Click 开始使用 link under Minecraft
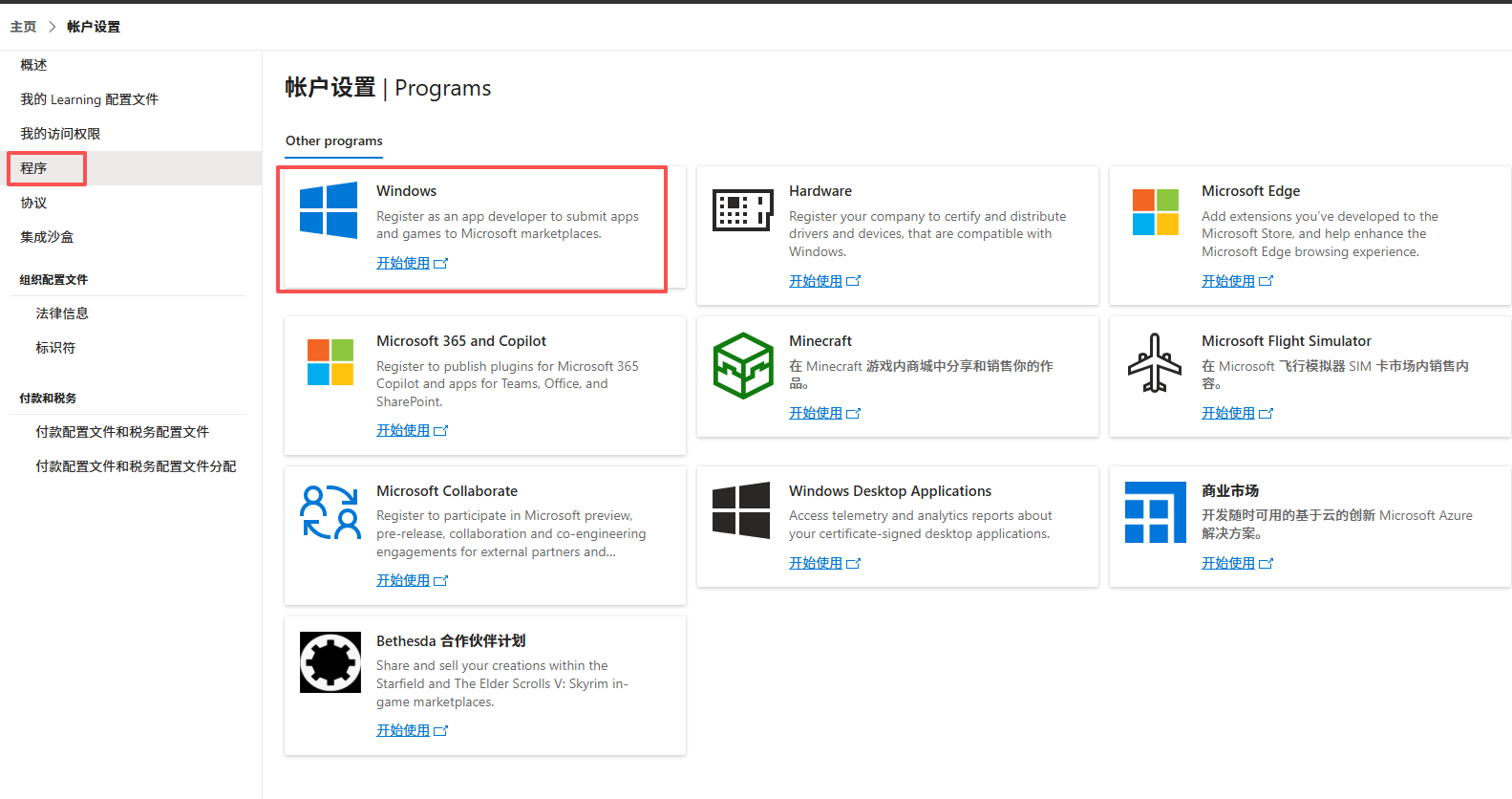Viewport: 1512px width, 799px height. [816, 413]
